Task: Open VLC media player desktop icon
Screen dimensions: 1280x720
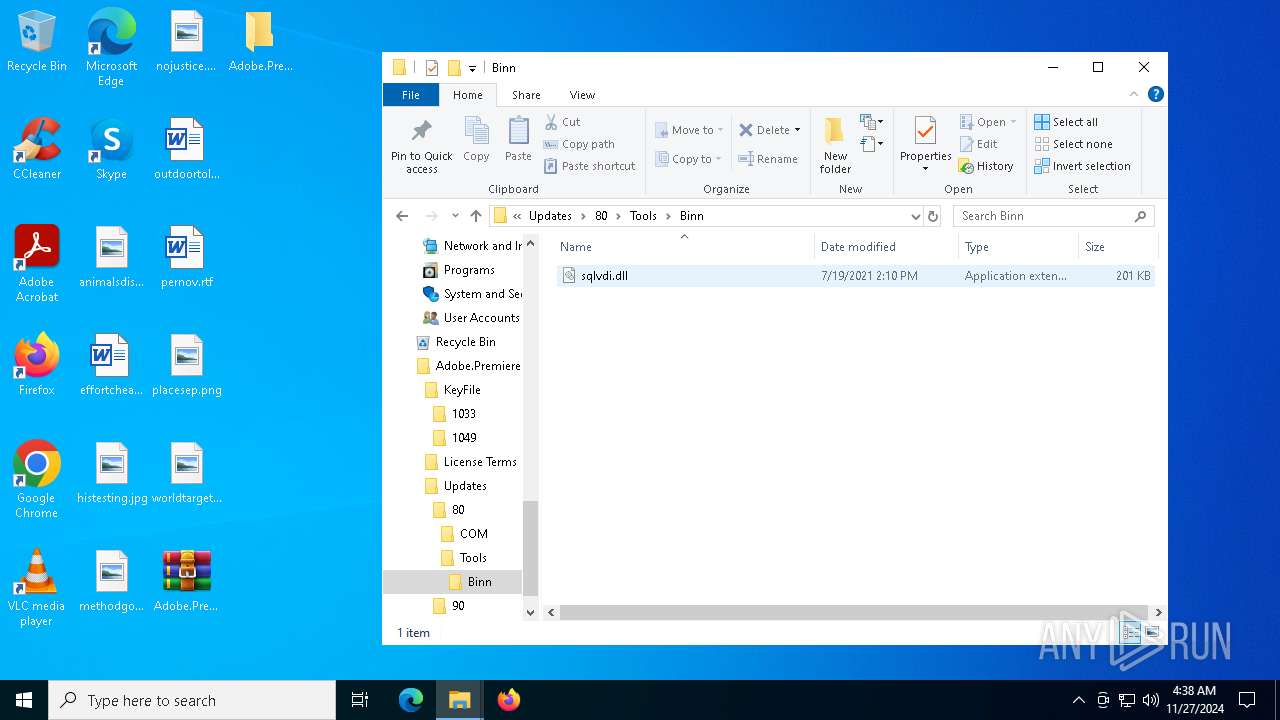Action: 37,588
